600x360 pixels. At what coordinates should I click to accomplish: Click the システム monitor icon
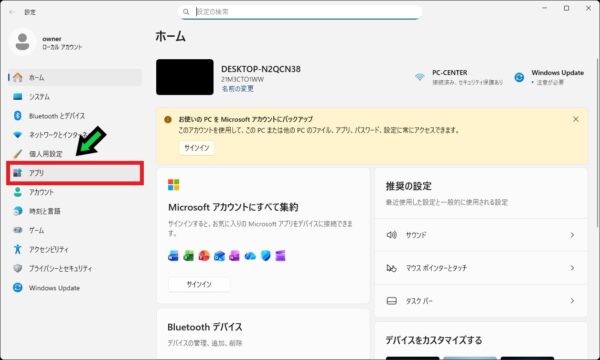[18, 96]
